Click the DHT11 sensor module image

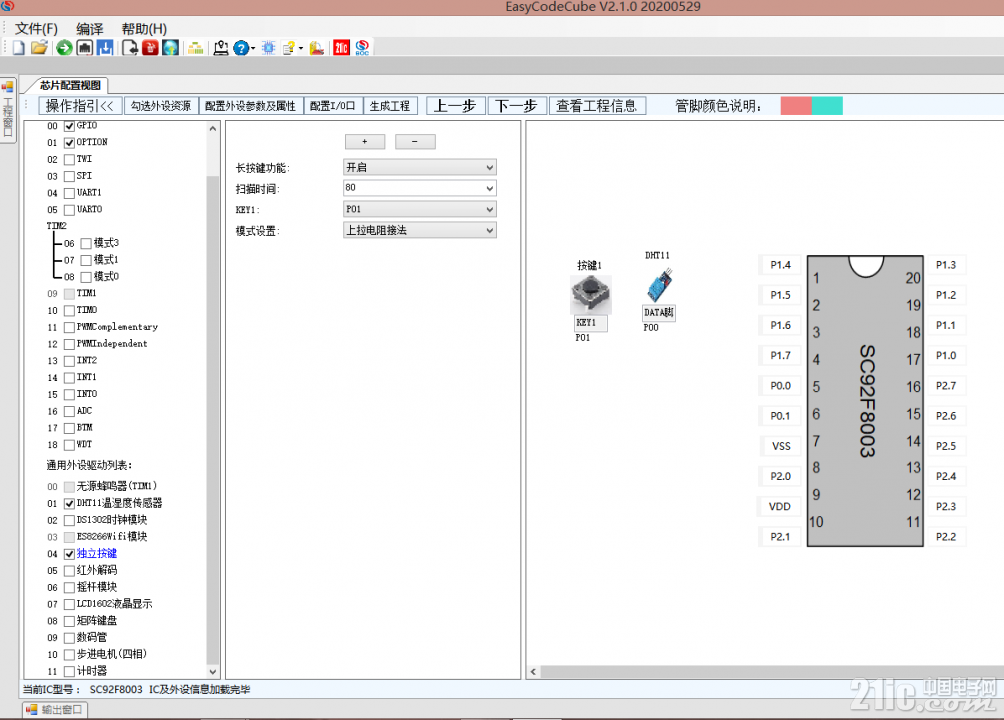click(x=660, y=285)
